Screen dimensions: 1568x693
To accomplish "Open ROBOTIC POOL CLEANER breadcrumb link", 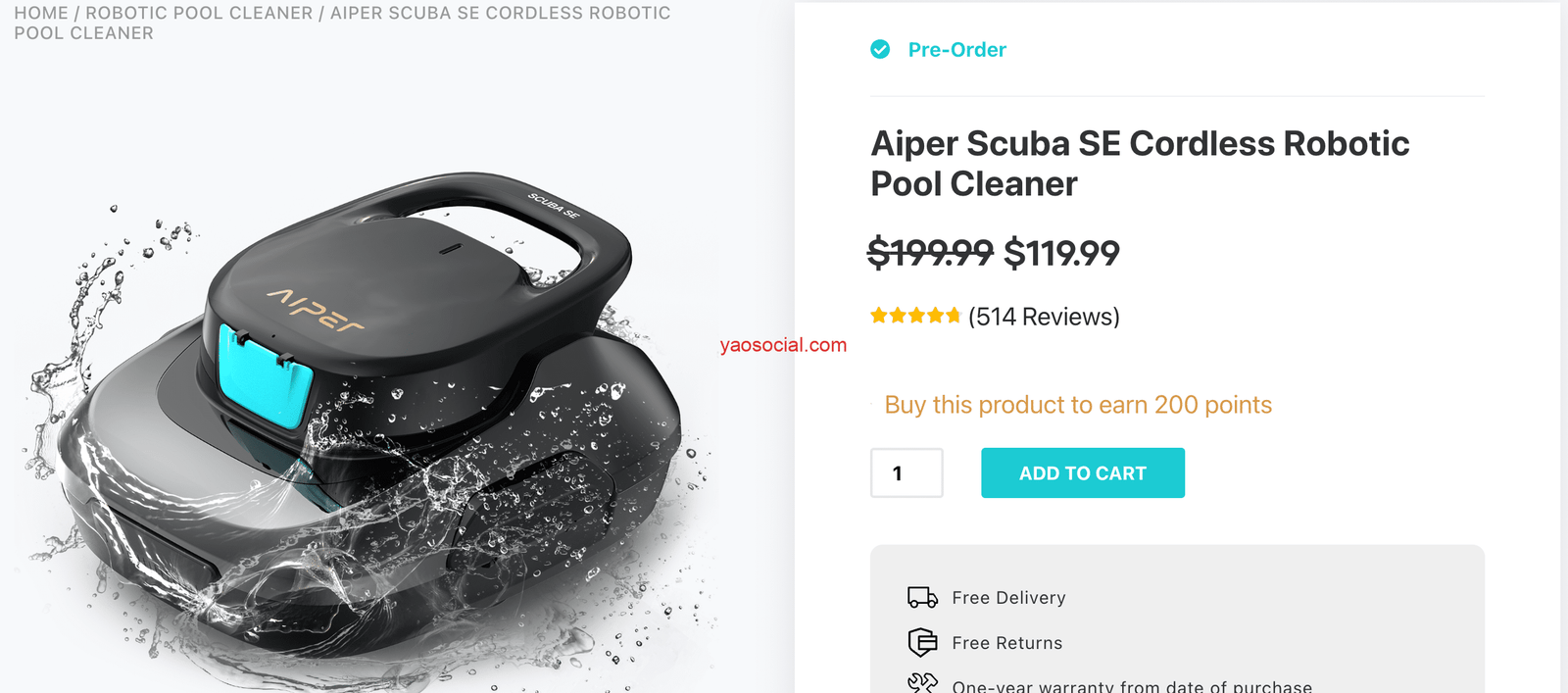I will (199, 13).
